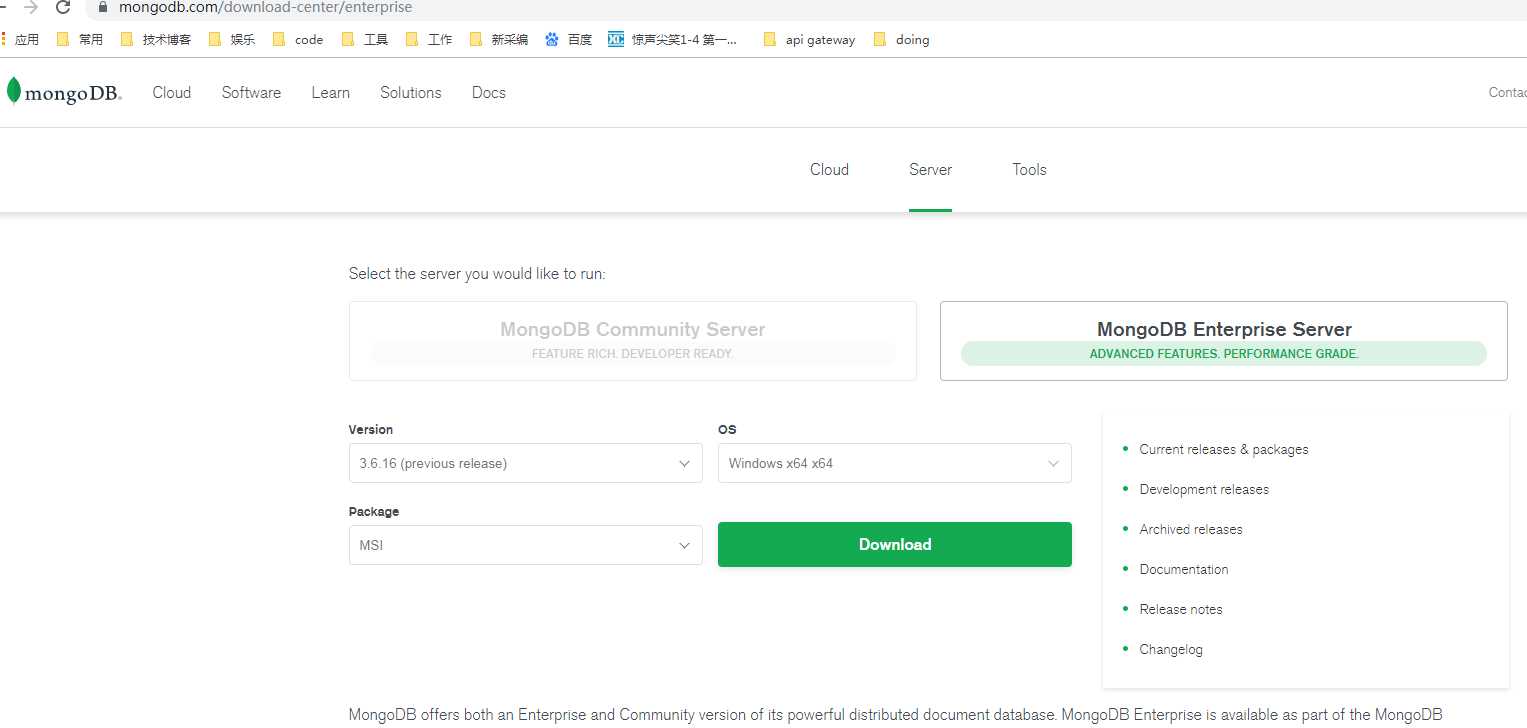Select MongoDB Community Server option

point(633,341)
